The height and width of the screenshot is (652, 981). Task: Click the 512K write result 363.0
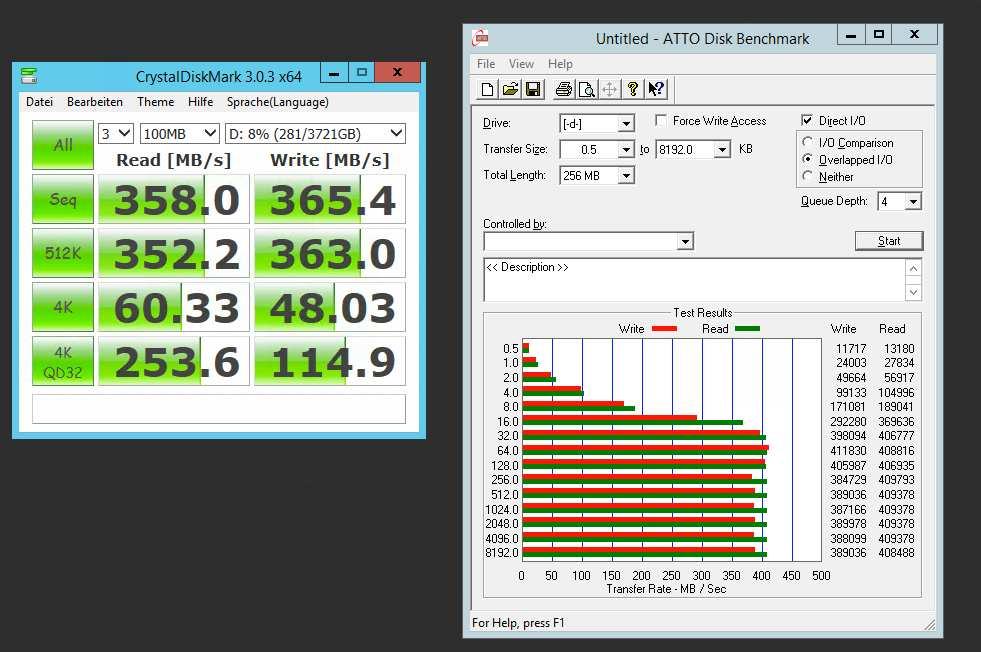coord(330,253)
